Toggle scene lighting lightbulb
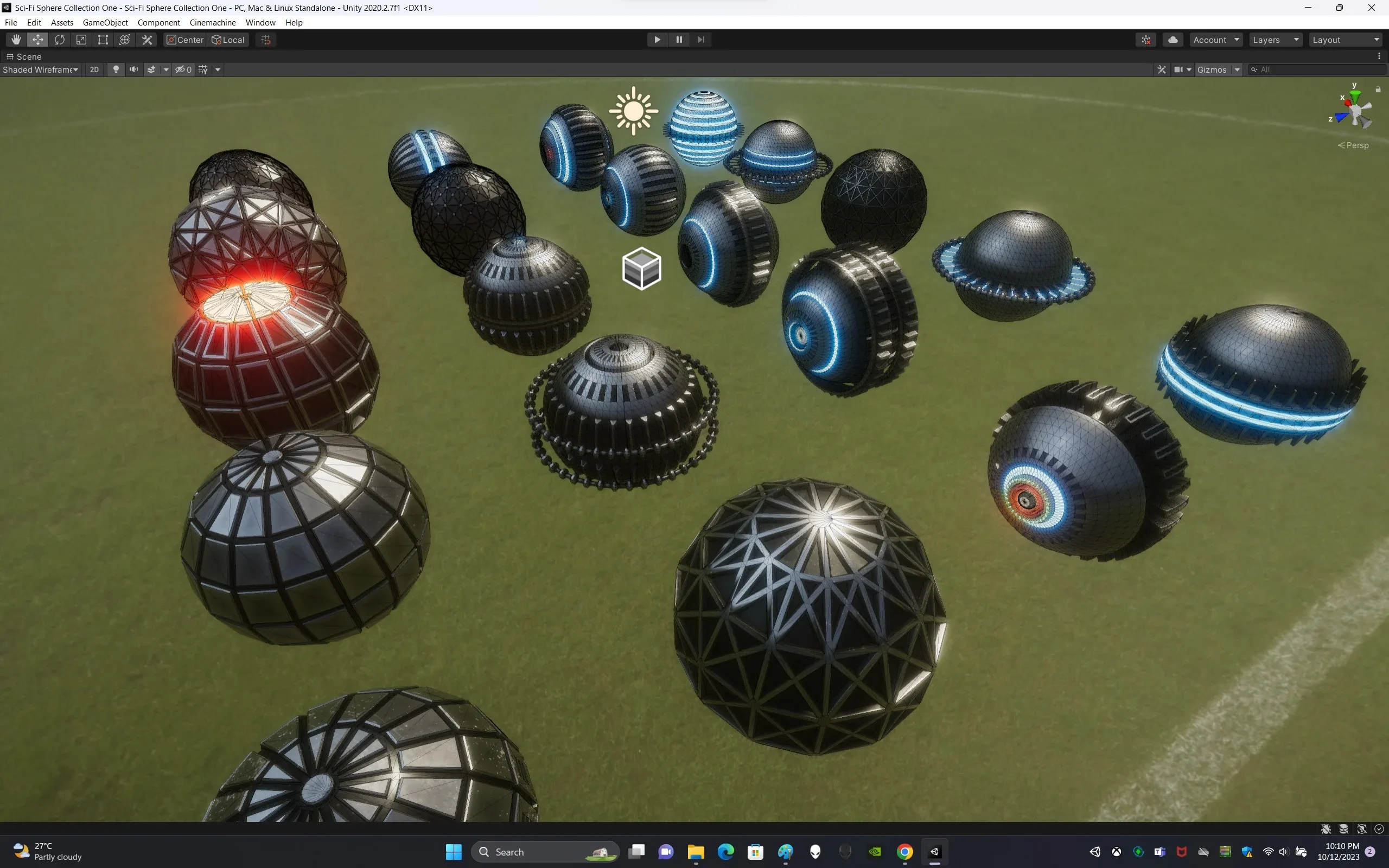The image size is (1389, 868). 116,69
